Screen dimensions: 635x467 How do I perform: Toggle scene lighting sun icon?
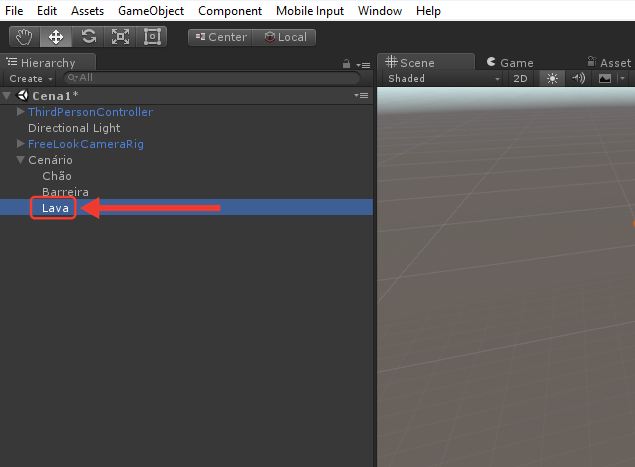552,79
